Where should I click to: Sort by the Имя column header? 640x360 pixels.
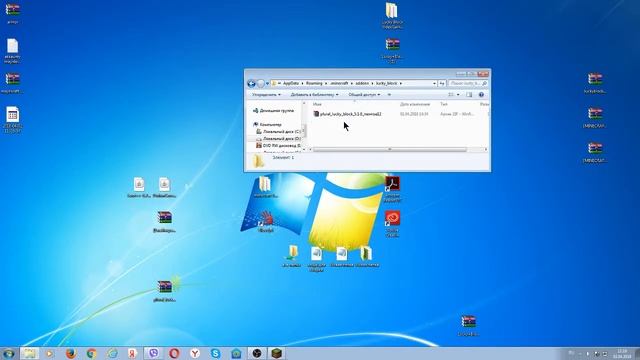pos(317,104)
